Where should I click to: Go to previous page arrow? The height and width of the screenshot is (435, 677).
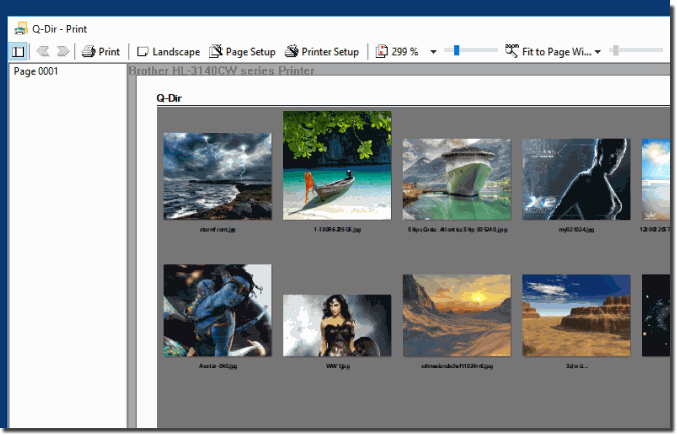(43, 51)
